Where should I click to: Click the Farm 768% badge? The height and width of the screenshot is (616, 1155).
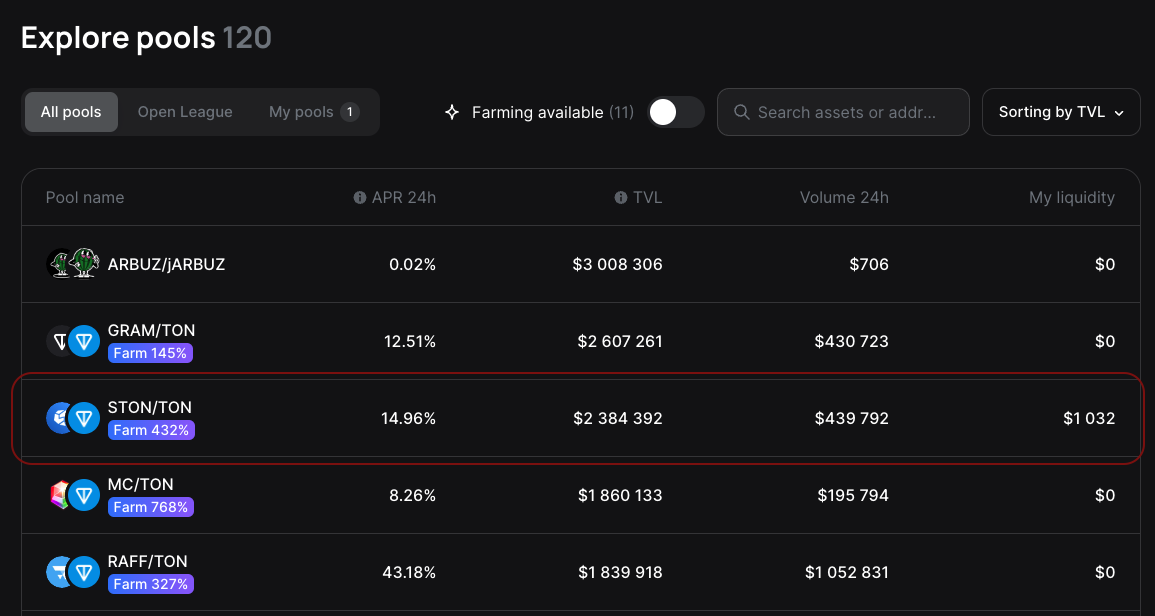151,507
